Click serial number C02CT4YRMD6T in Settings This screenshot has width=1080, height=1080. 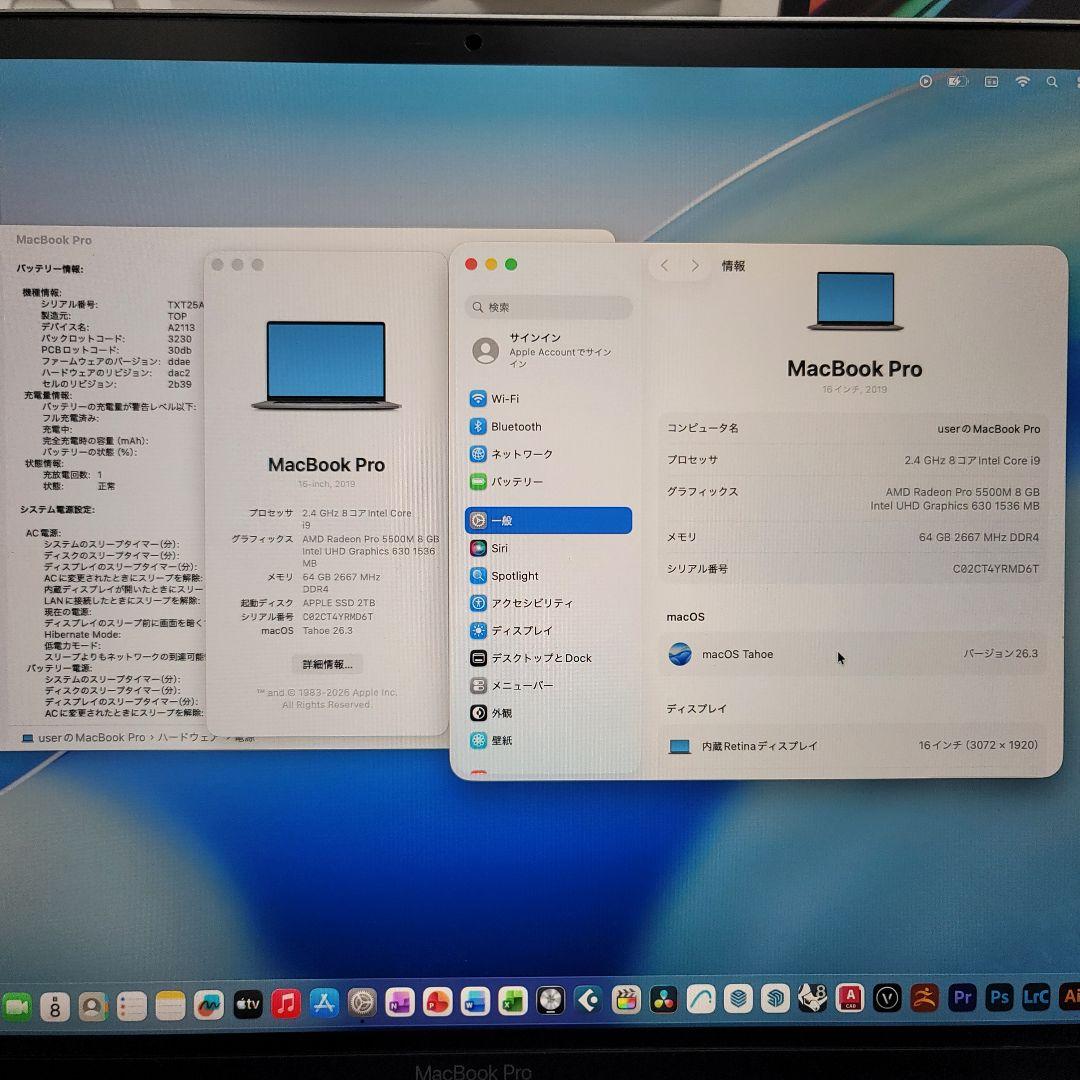(x=995, y=569)
